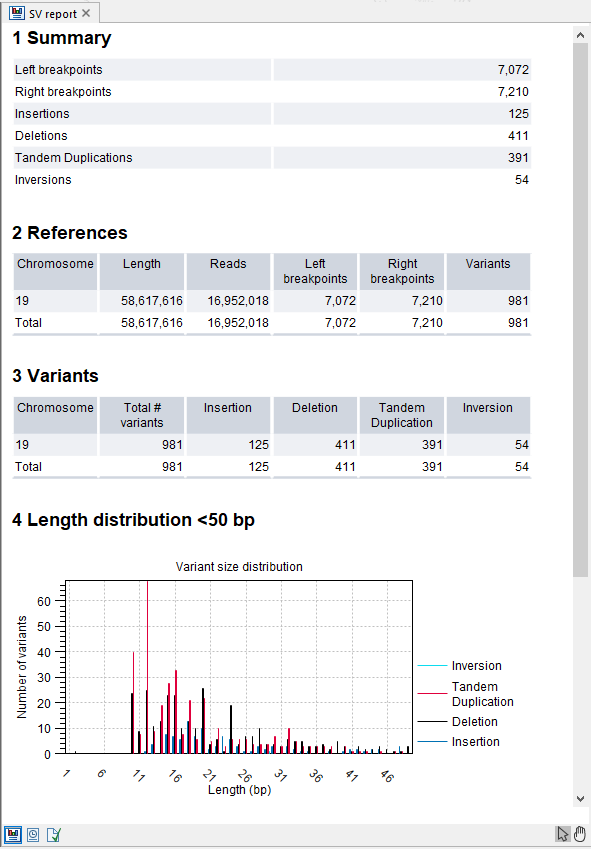This screenshot has height=849, width=591.
Task: Select the SV report tab
Action: click(50, 14)
